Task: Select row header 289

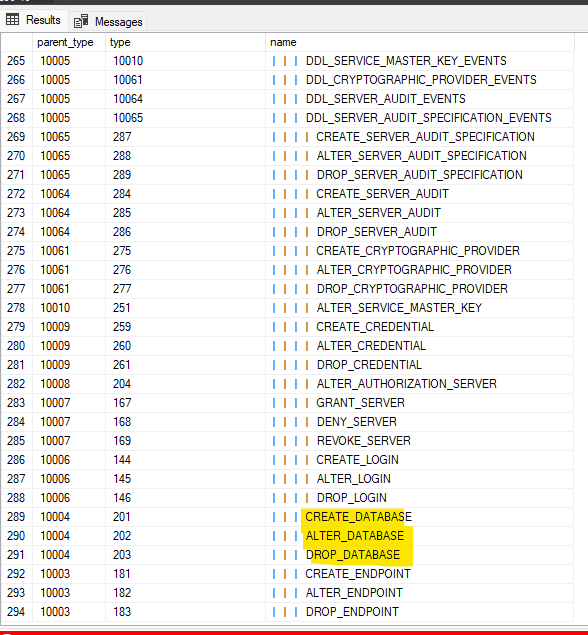Action: point(16,517)
